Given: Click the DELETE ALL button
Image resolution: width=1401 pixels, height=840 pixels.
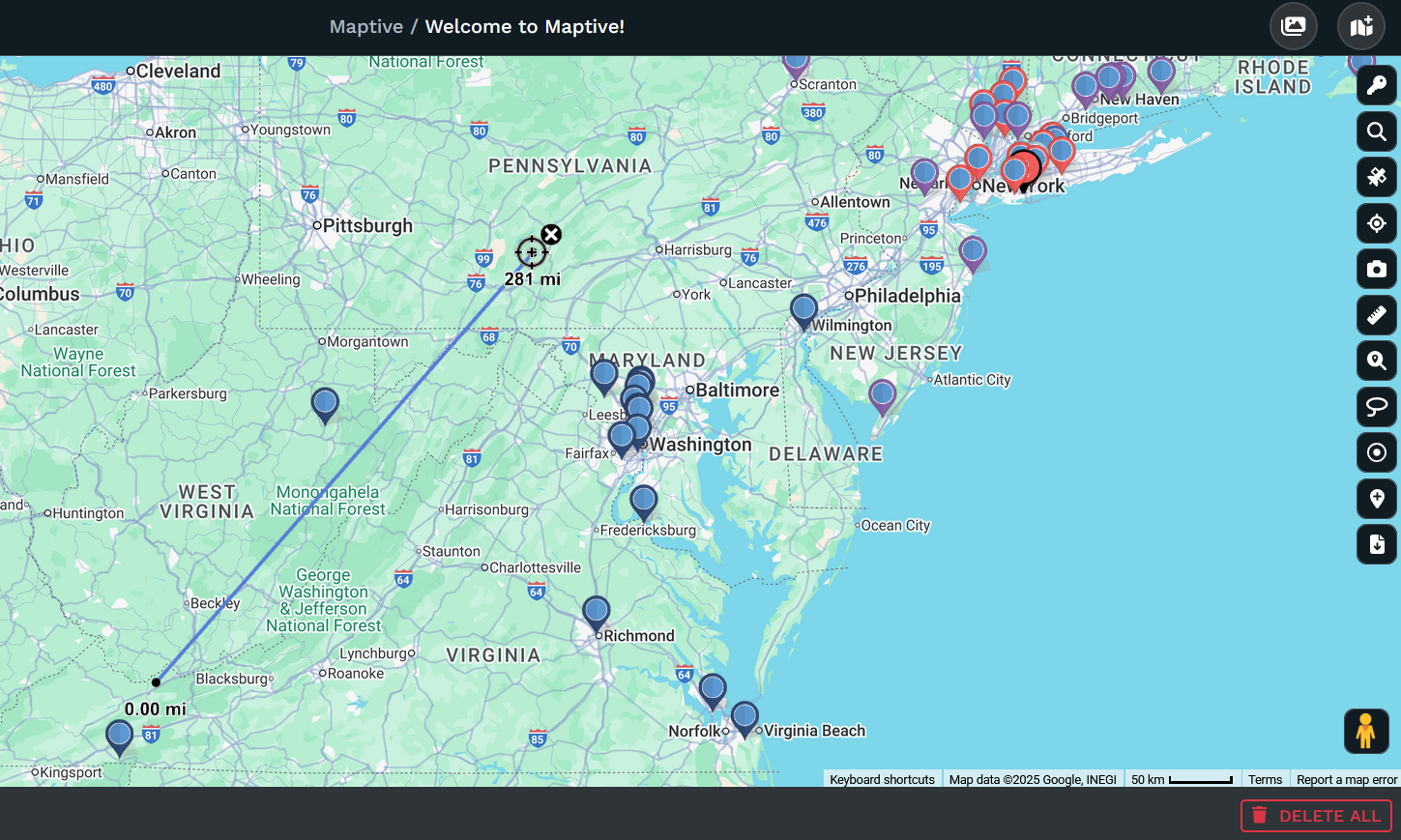Looking at the screenshot, I should pos(1316,816).
